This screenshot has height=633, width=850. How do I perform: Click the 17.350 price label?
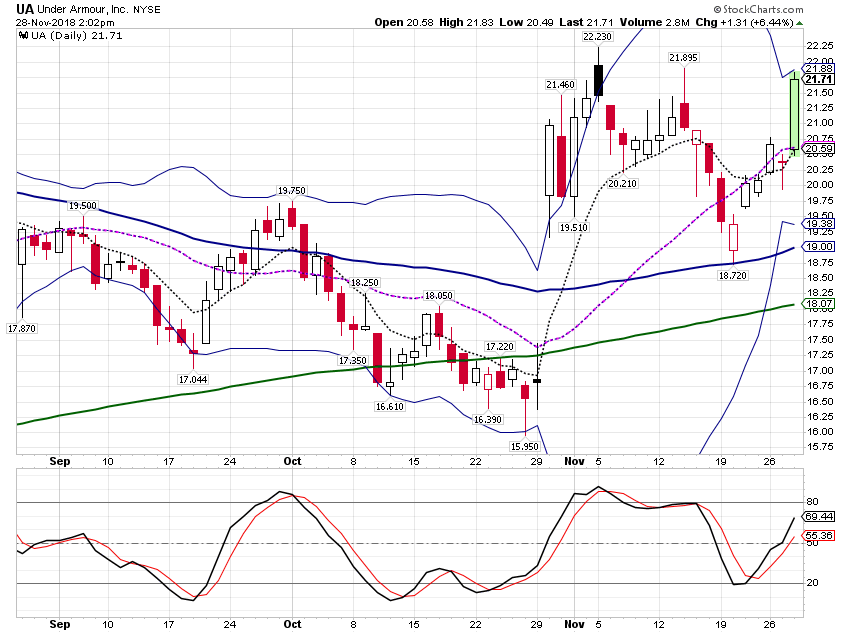tap(353, 360)
